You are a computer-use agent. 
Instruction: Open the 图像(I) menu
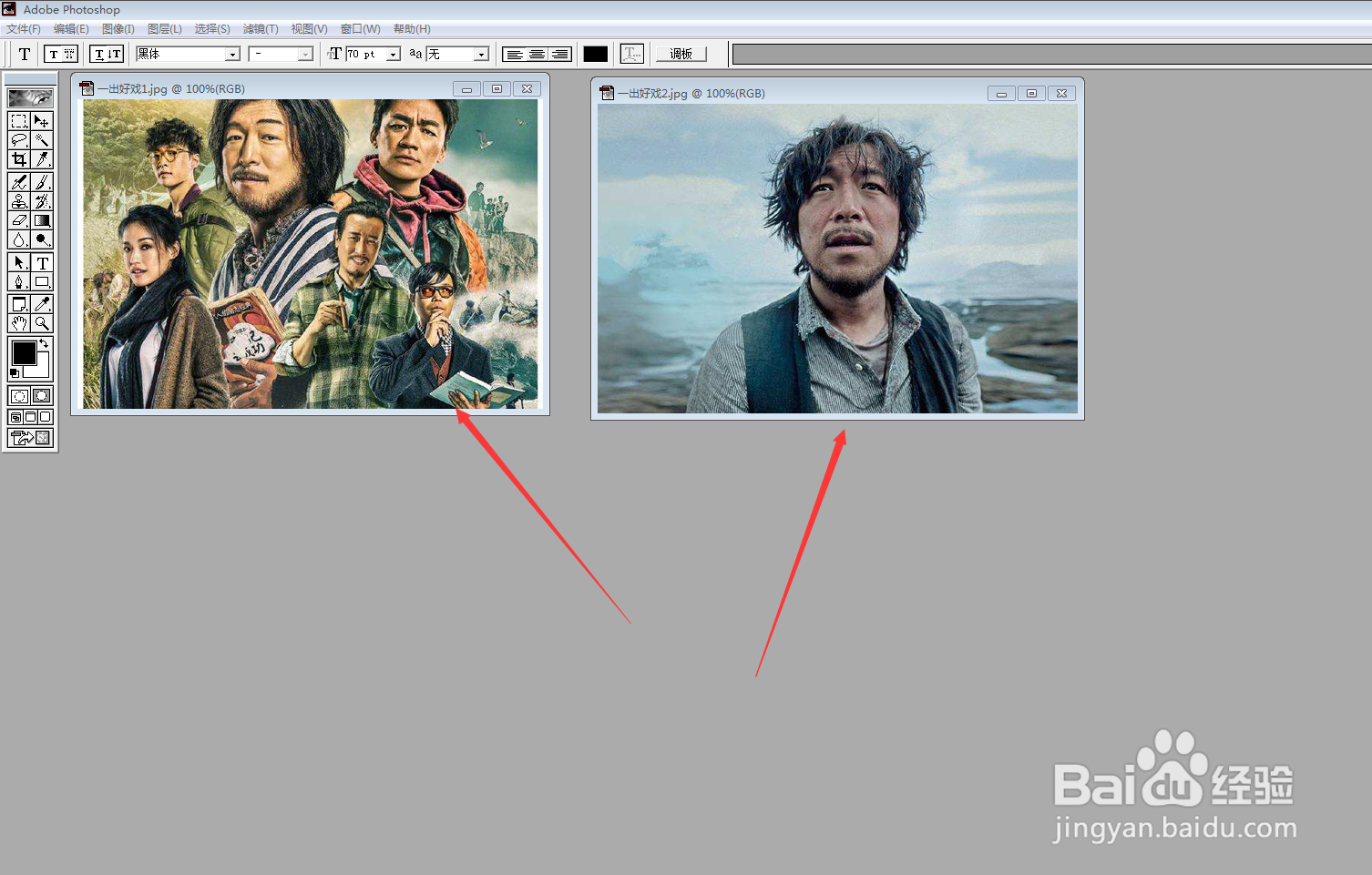click(x=118, y=29)
